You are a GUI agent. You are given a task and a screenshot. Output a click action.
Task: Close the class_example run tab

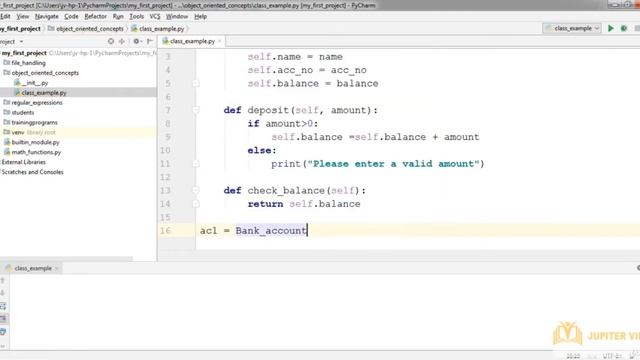pos(57,268)
